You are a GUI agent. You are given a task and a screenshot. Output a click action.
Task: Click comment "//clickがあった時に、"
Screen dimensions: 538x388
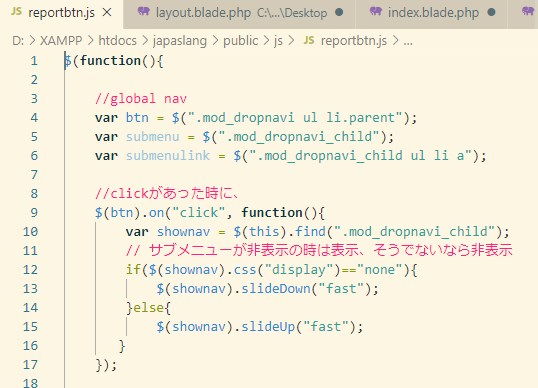point(167,193)
